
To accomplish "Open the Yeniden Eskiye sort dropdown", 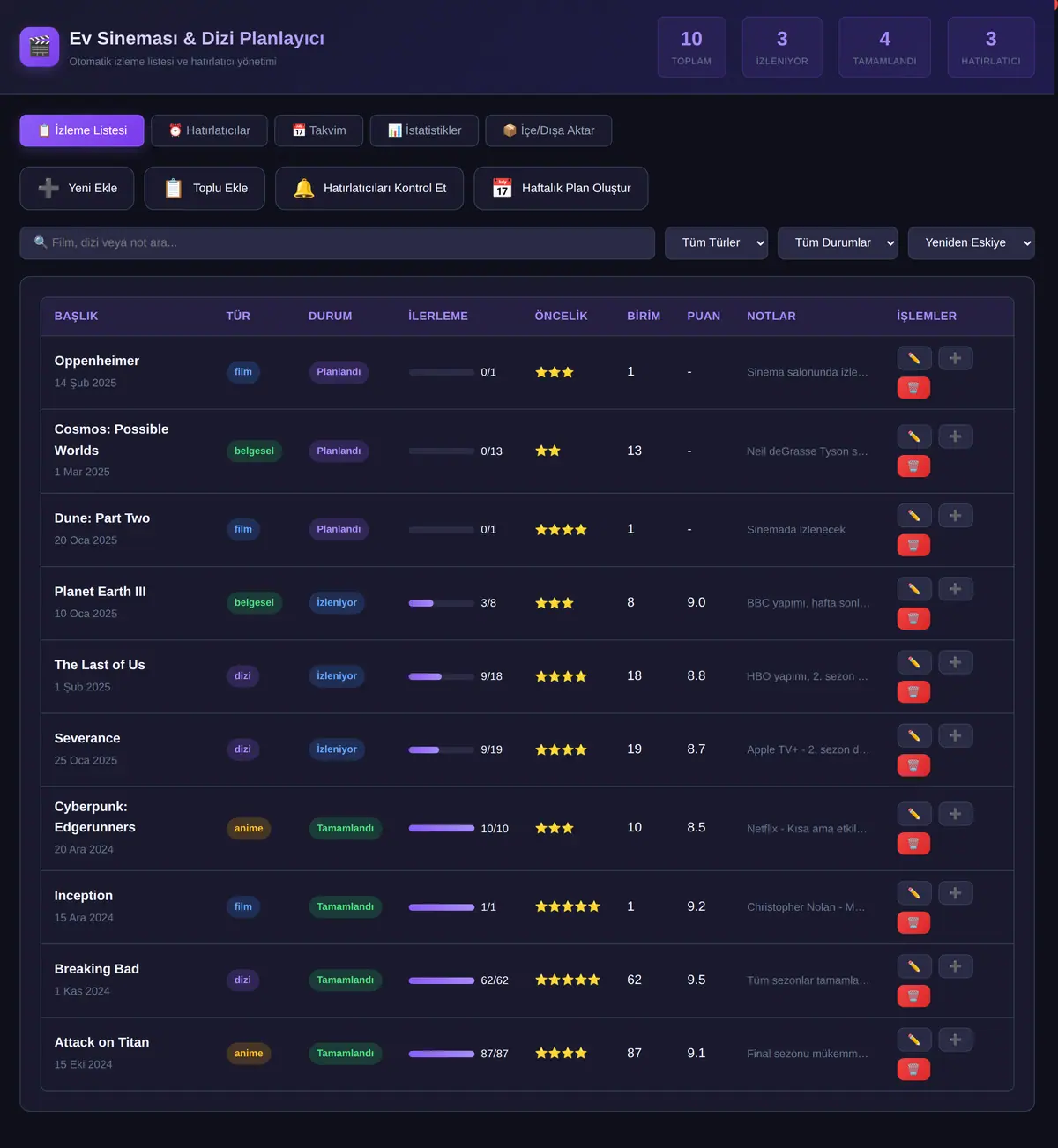I will click(x=971, y=243).
